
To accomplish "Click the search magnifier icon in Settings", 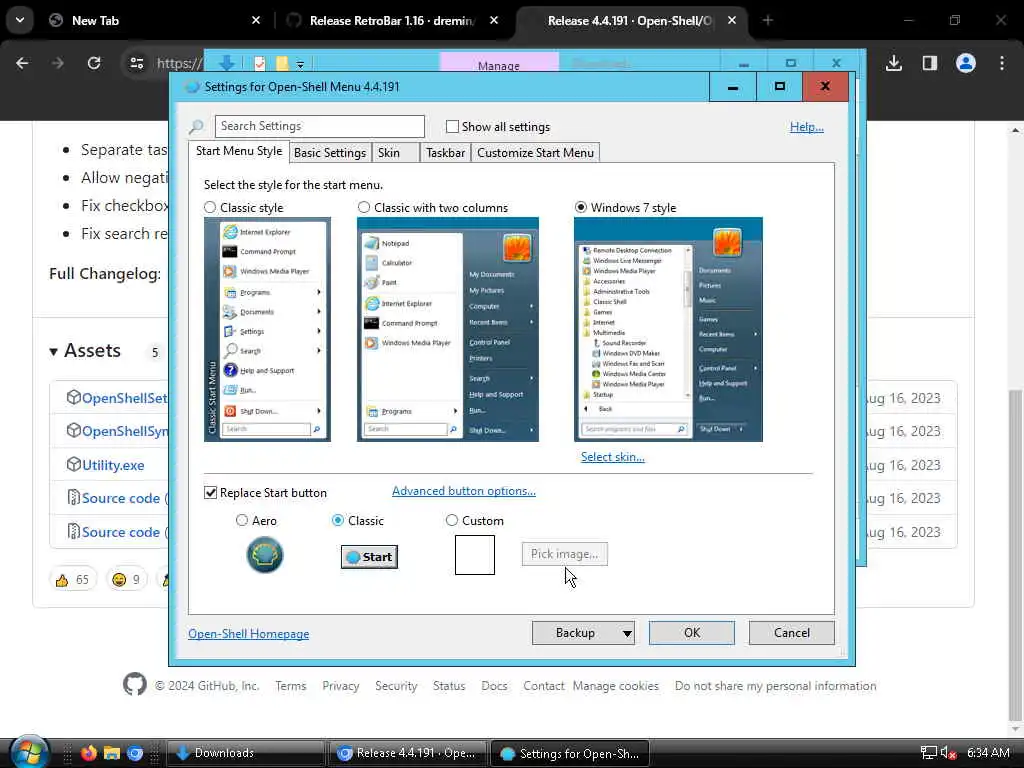I will (x=196, y=127).
